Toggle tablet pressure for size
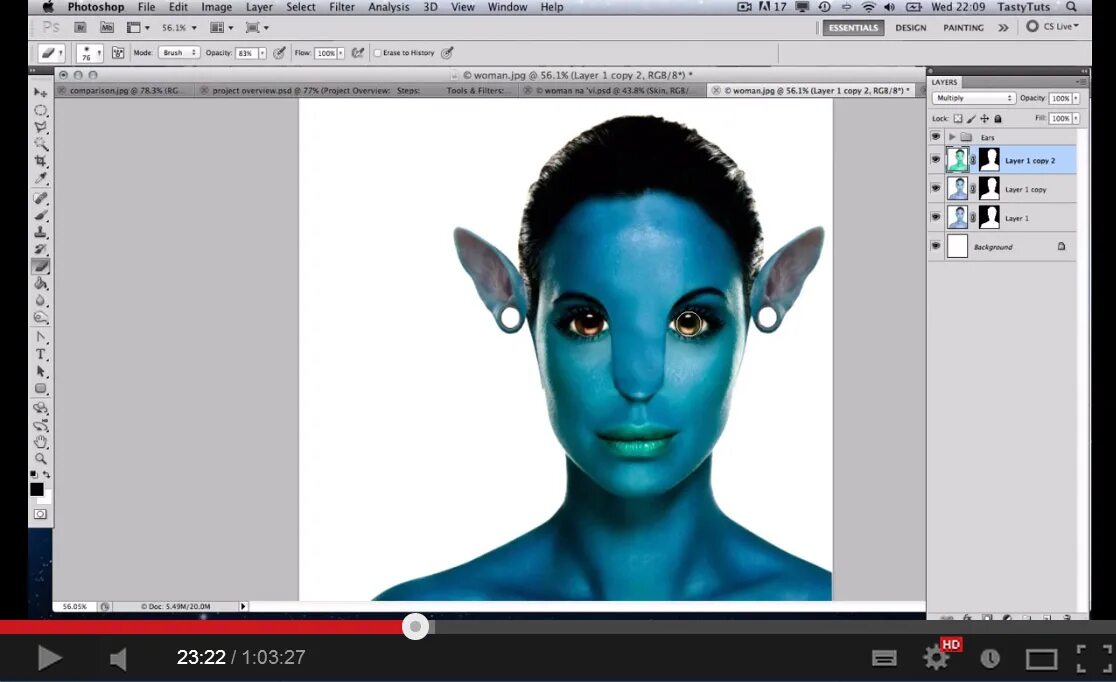Screen dimensions: 1116x682 (x=447, y=53)
